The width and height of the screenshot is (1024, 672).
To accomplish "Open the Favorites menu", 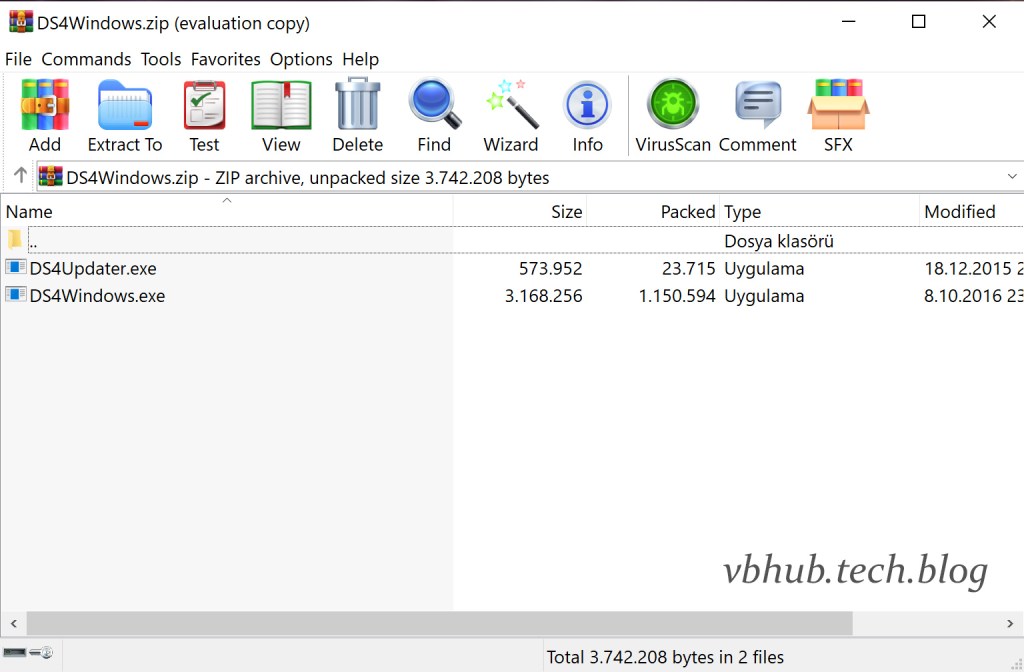I will 225,59.
